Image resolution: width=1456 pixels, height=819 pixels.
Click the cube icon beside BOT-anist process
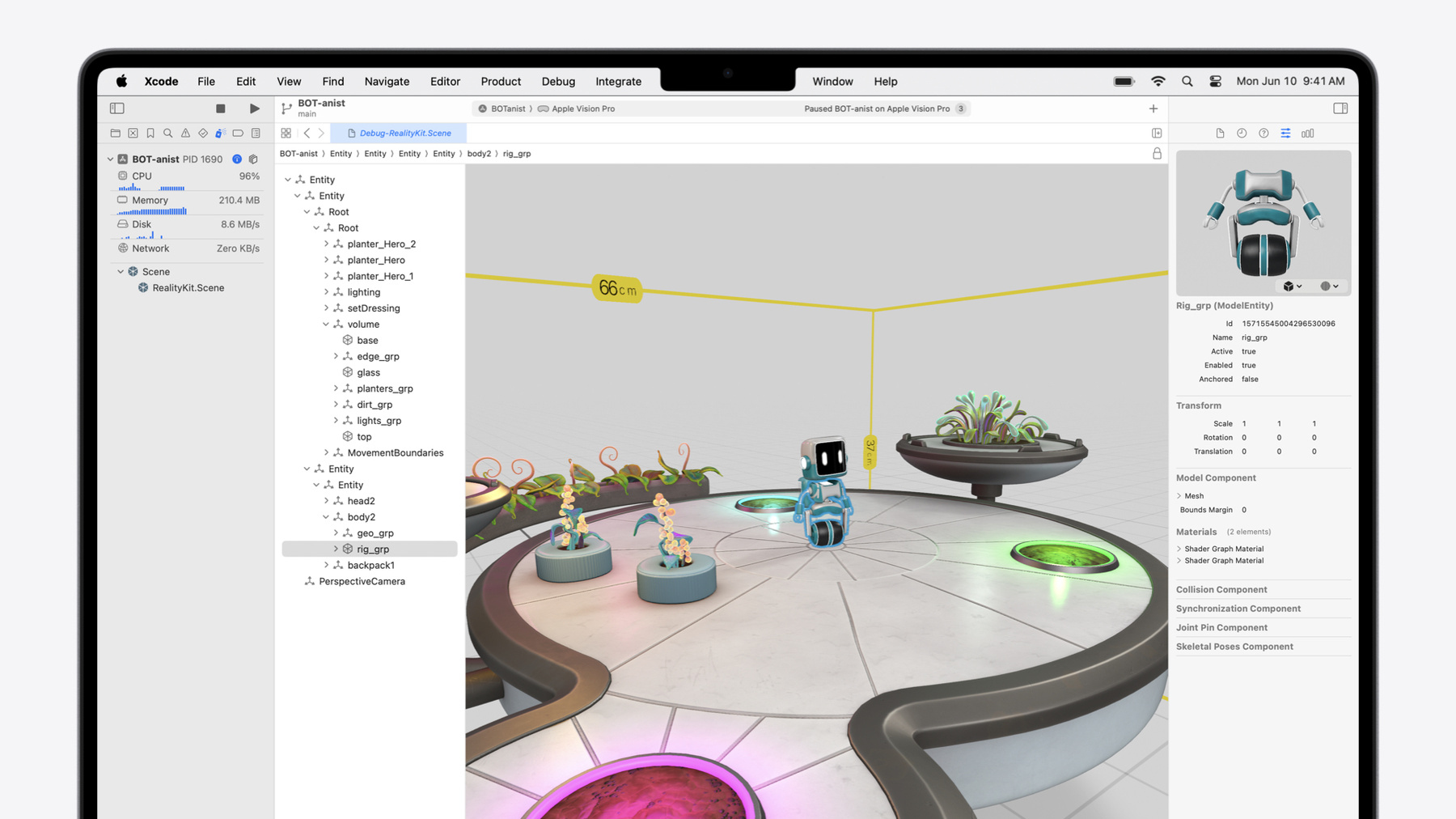coord(253,159)
